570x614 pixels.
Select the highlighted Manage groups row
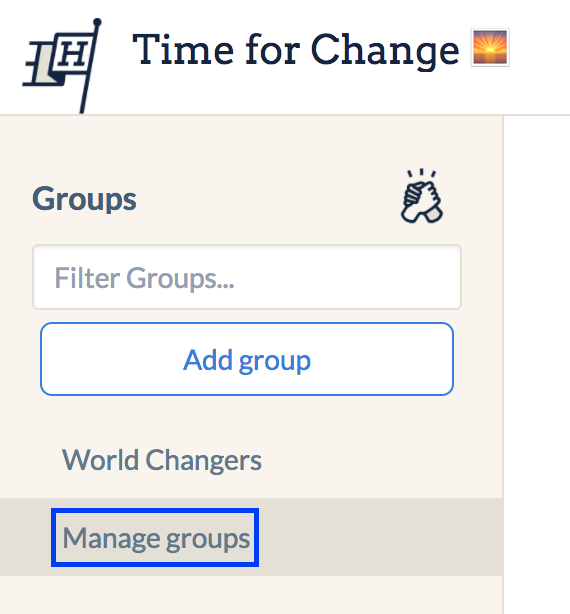click(x=251, y=537)
